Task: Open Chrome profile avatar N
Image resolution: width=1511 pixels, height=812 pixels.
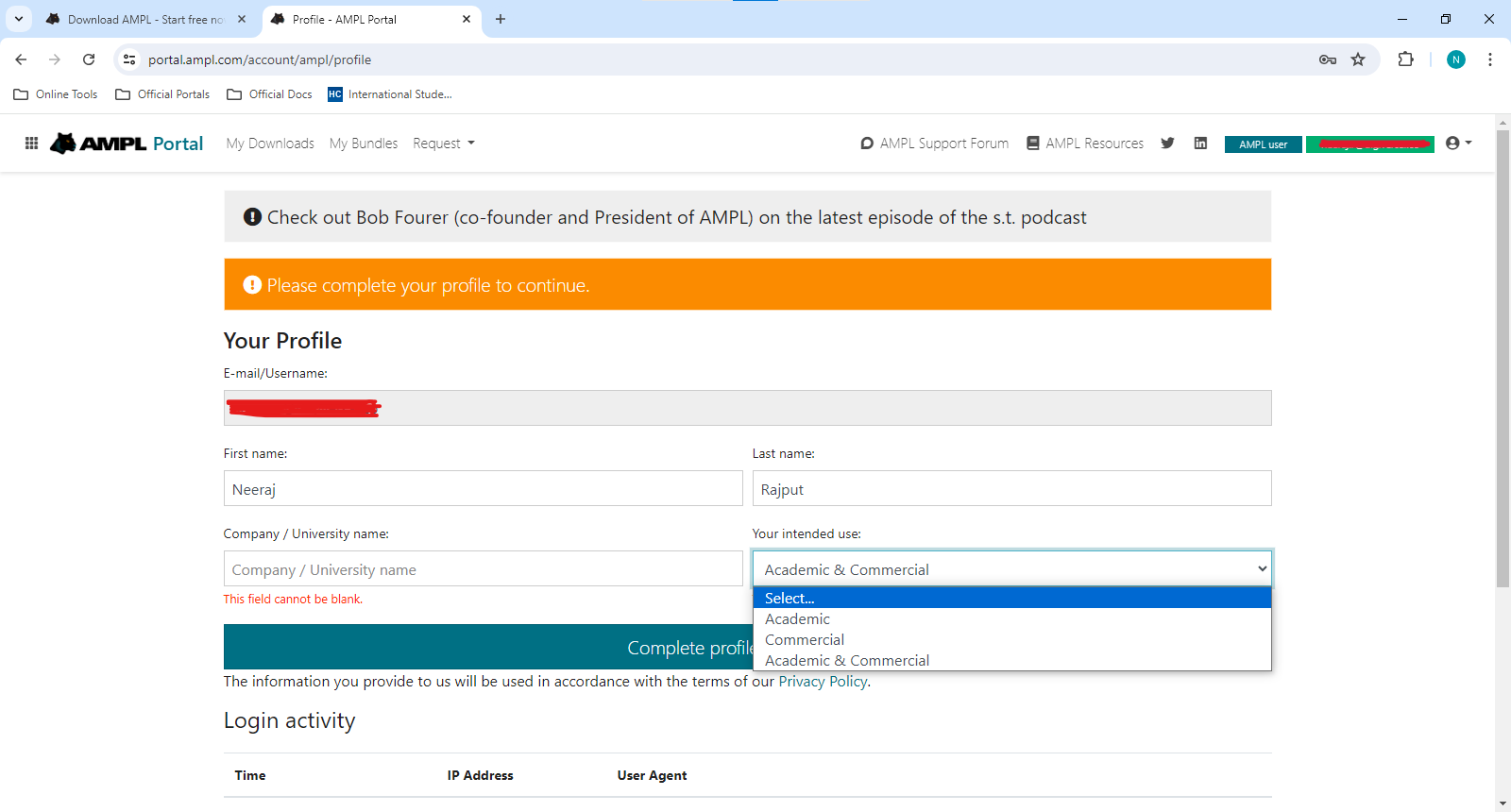Action: click(x=1456, y=59)
